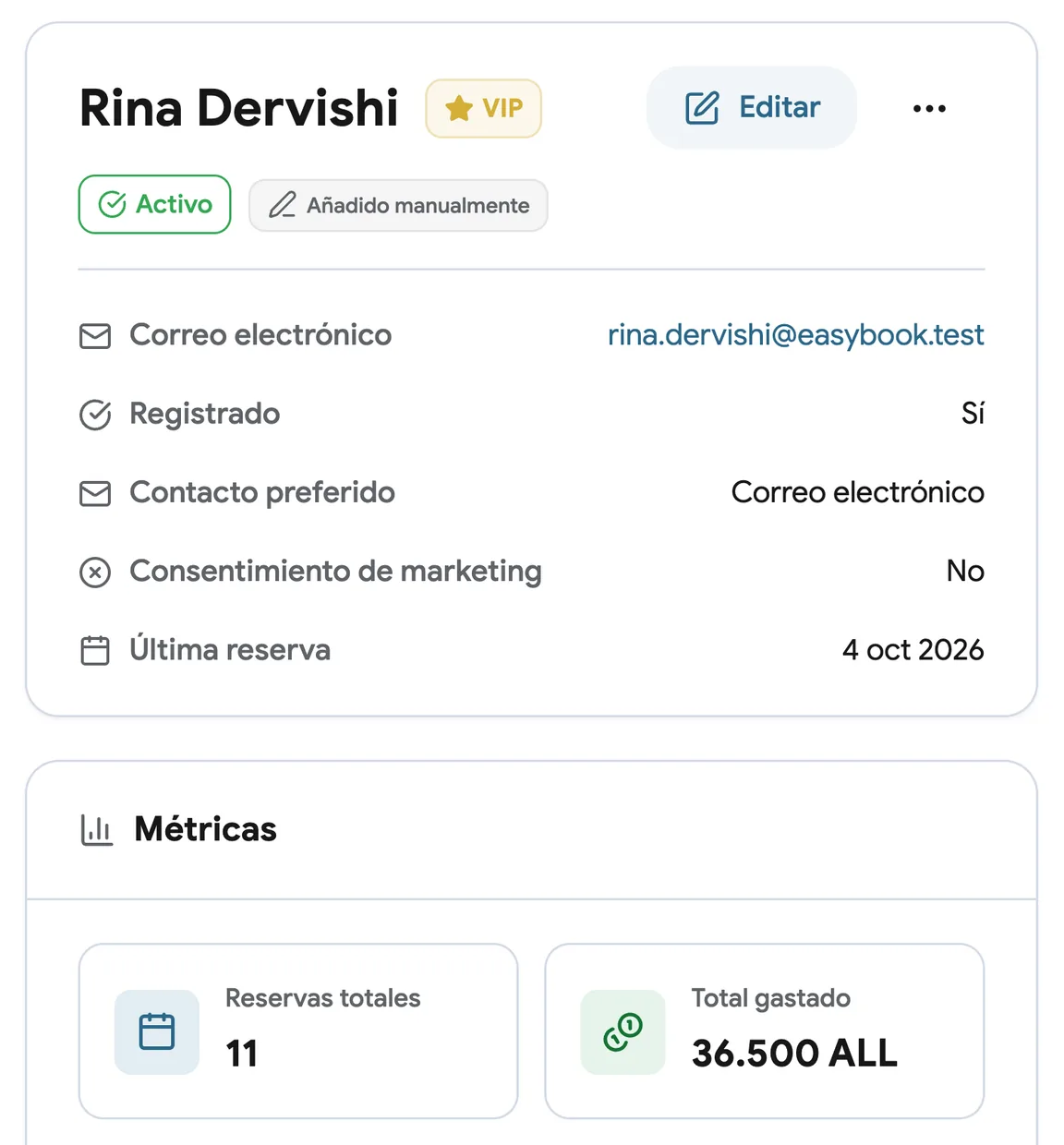1064x1145 pixels.
Task: Click the edit icon inside Editar button
Action: coord(702,108)
